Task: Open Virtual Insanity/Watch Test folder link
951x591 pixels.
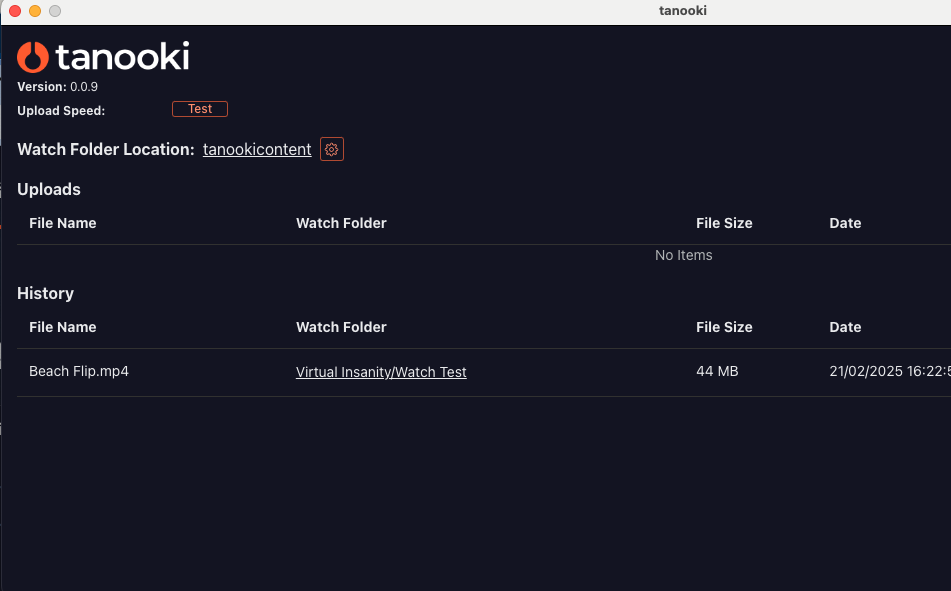Action: pos(381,372)
